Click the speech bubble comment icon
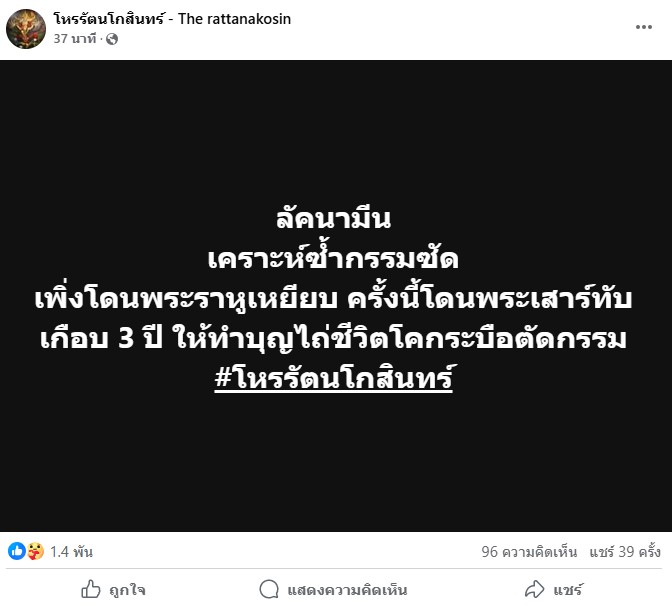672x606 pixels. [269, 589]
